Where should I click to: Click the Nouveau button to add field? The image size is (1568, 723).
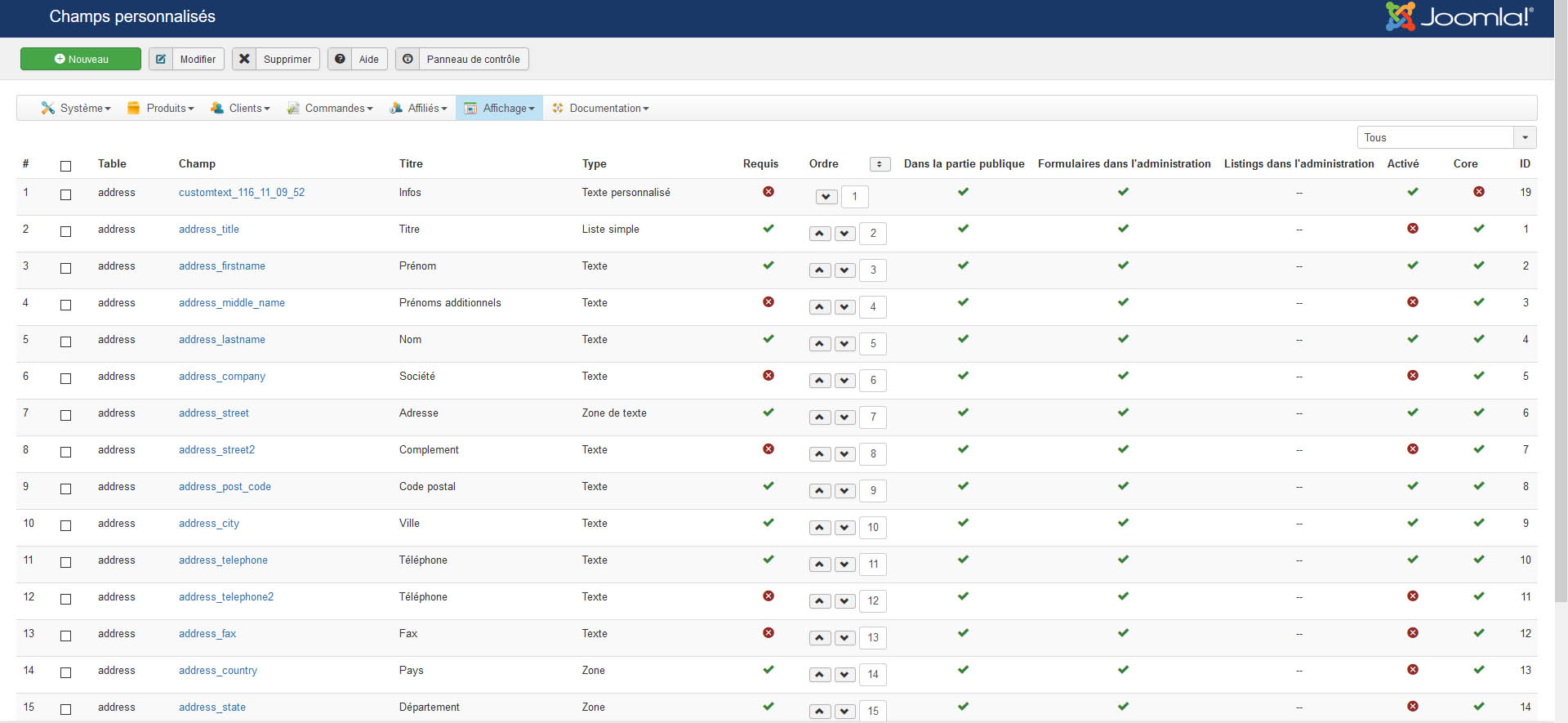tap(81, 59)
